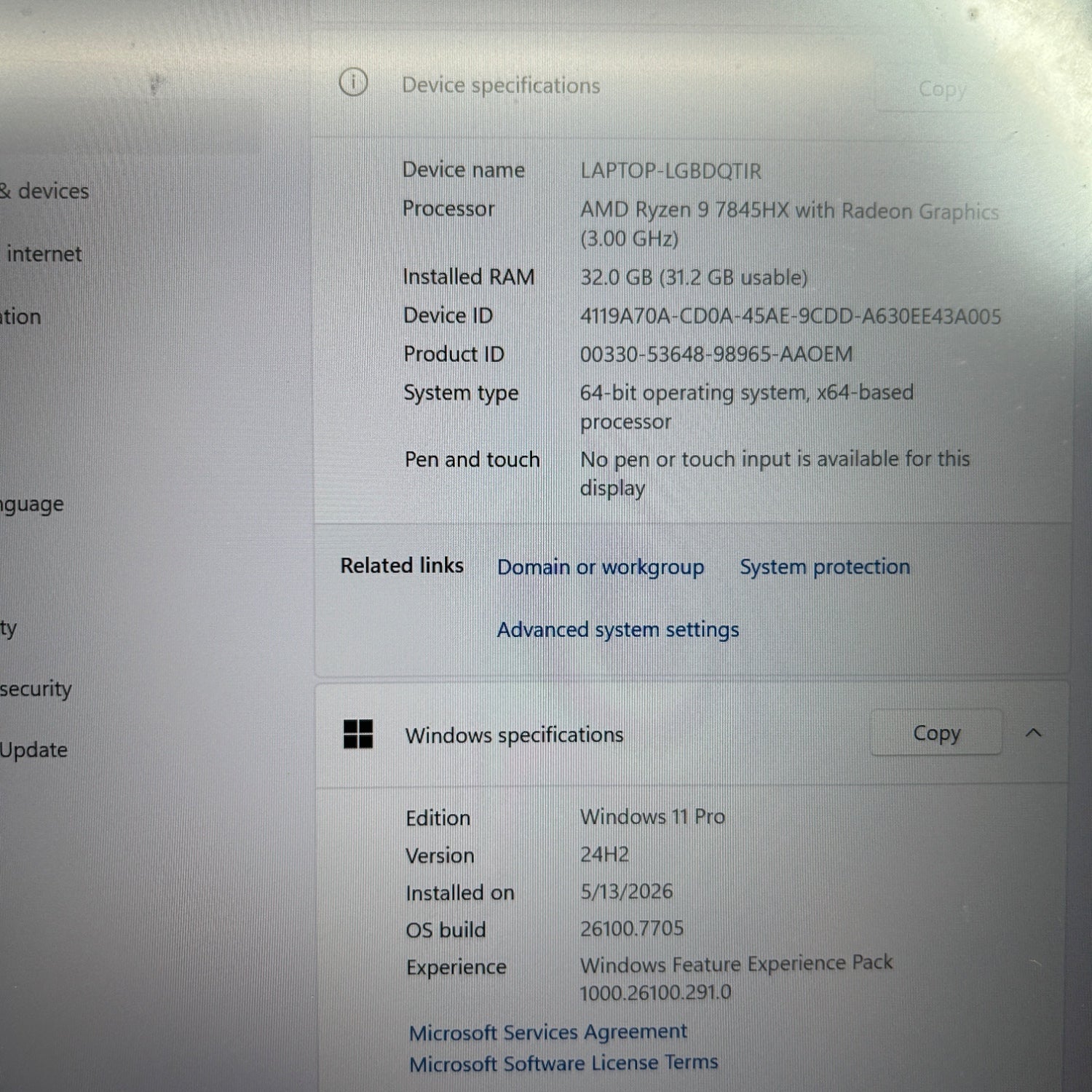Copy the Windows specifications
Screen dimensions: 1092x1092
point(936,733)
